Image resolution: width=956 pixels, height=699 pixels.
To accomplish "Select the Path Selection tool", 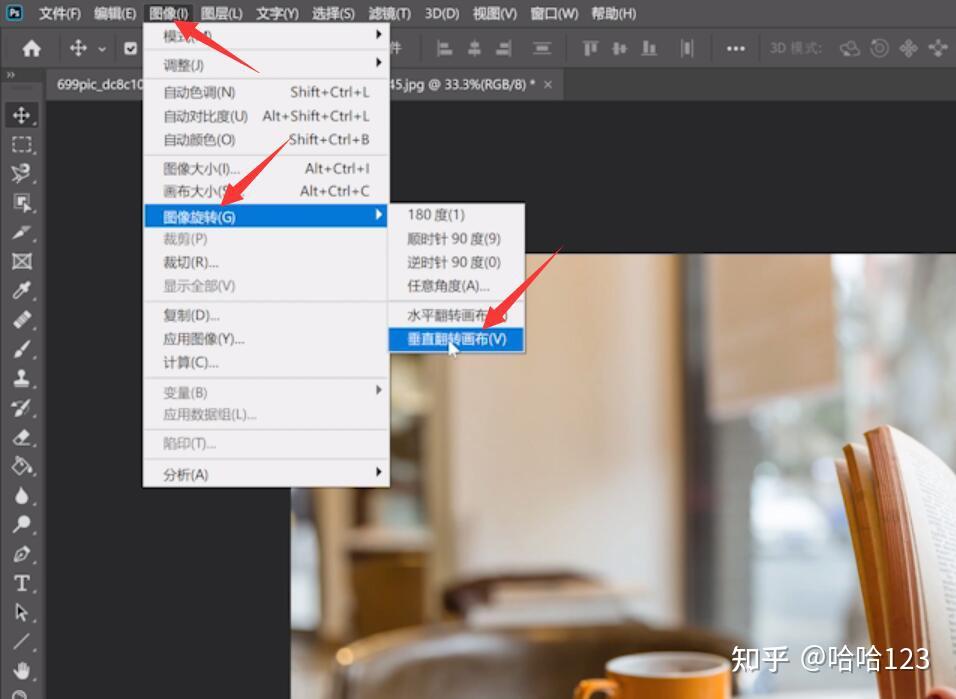I will (x=21, y=612).
